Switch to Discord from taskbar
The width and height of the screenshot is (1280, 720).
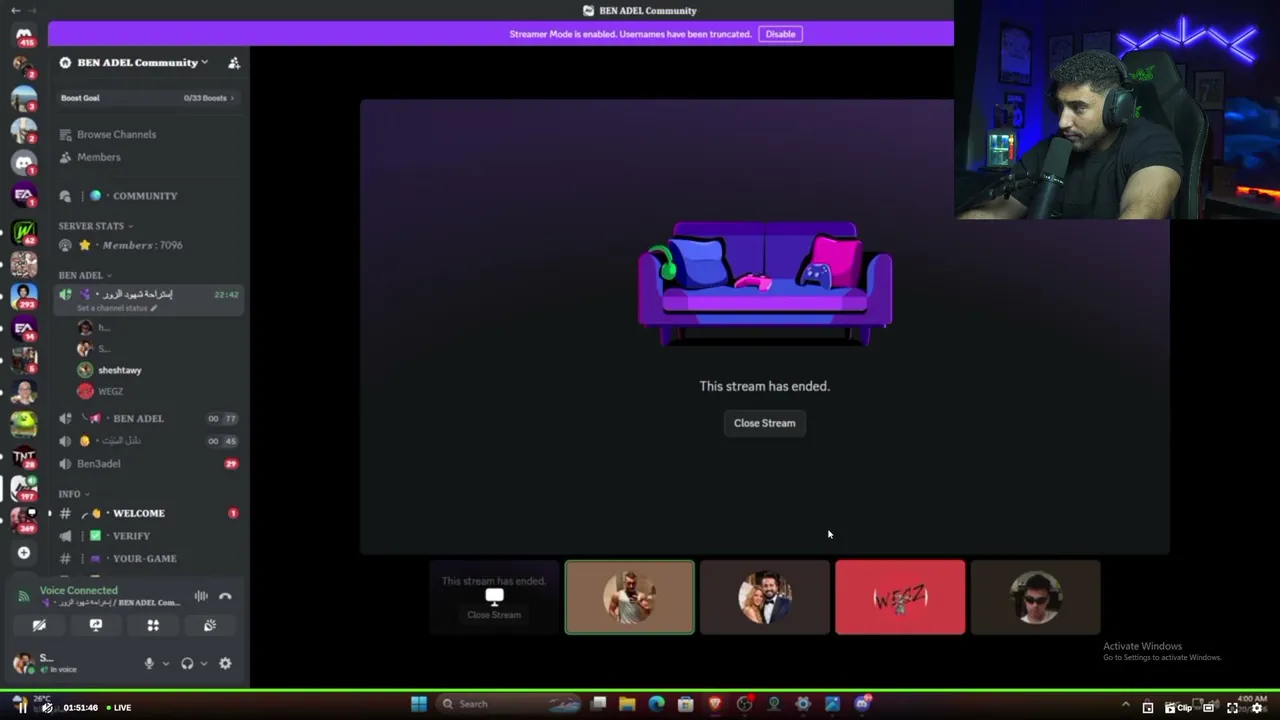(x=862, y=704)
